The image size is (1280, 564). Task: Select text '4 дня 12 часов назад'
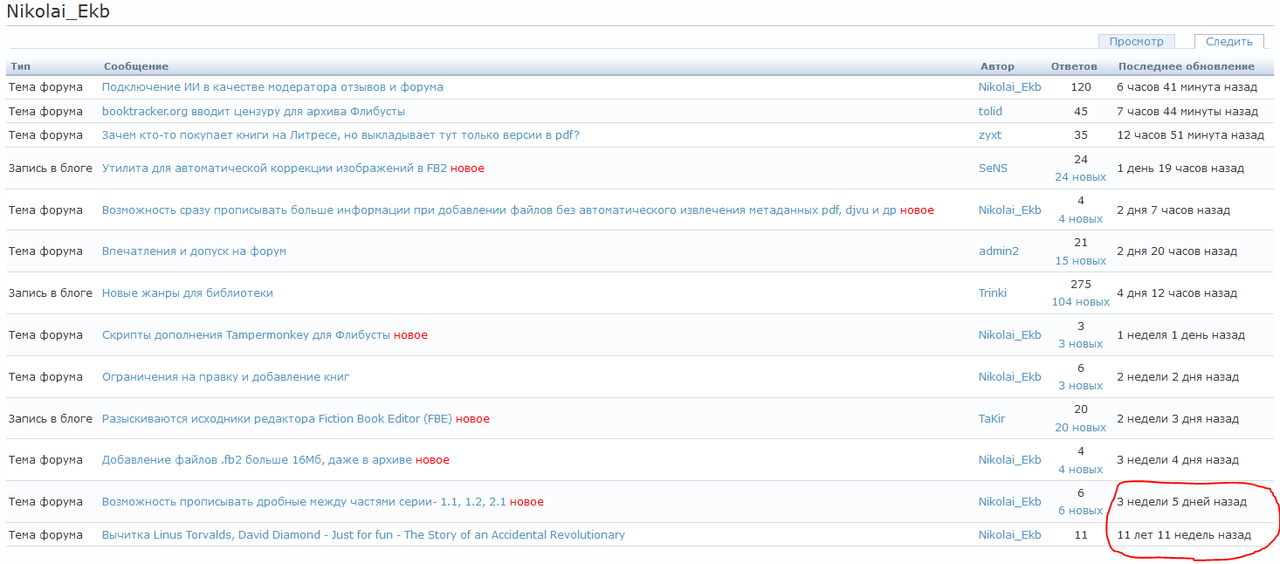1177,293
